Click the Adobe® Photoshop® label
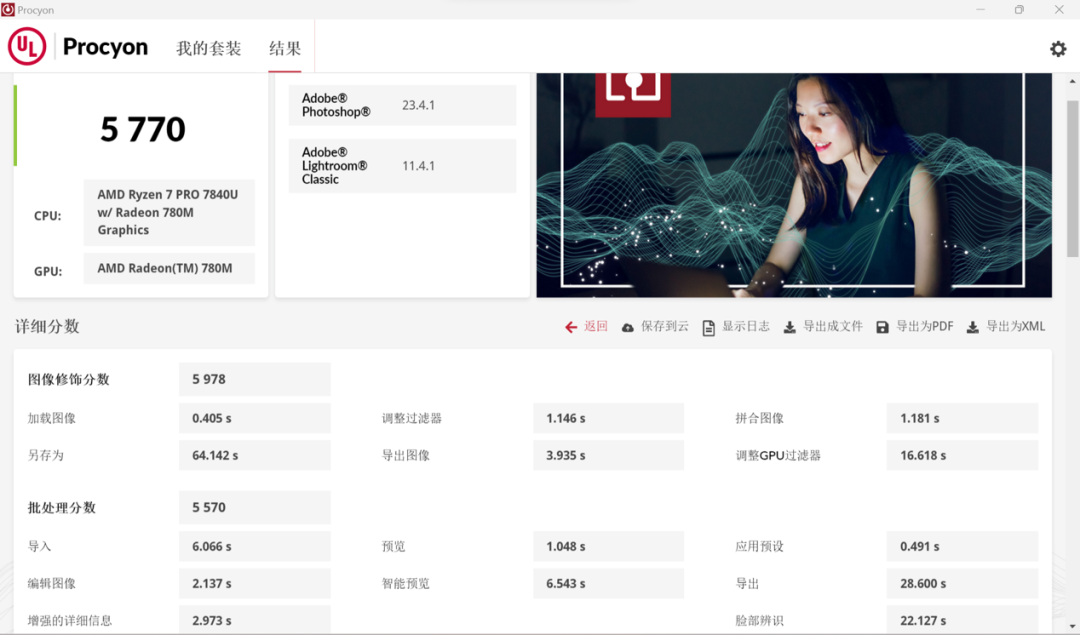Screen dimensions: 1080x635 pos(336,105)
